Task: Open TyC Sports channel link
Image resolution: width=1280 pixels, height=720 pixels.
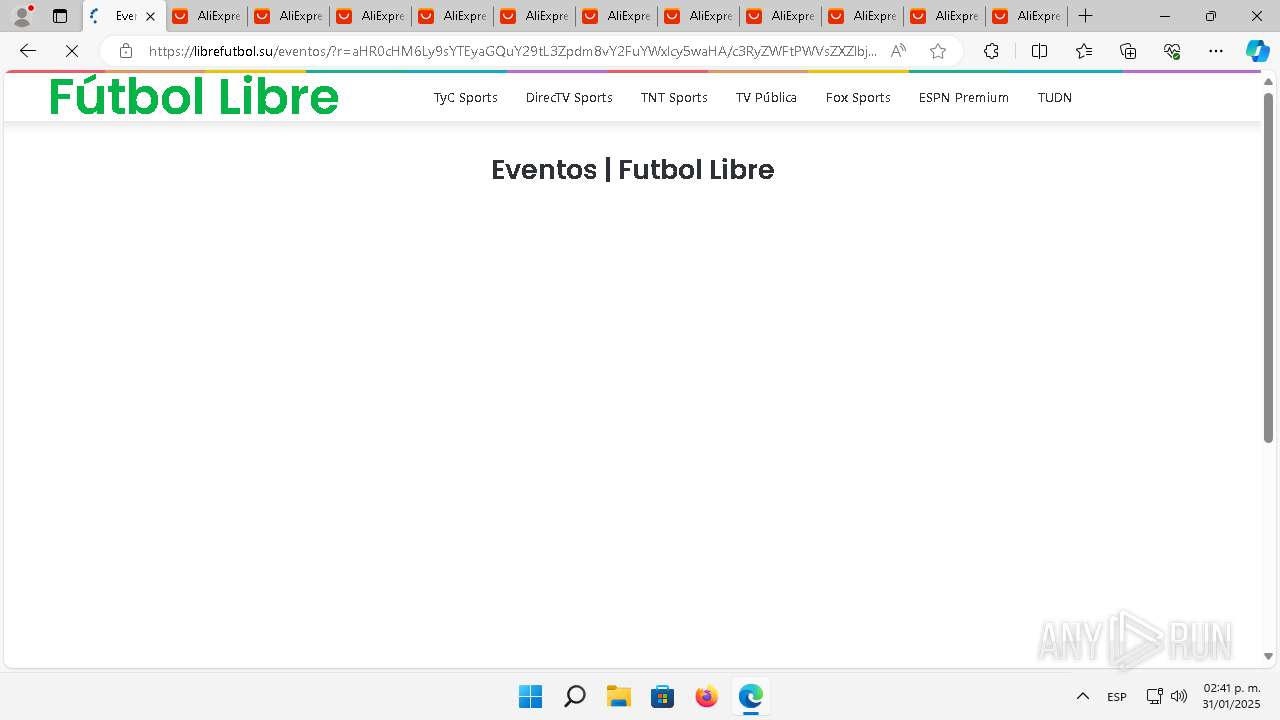Action: [x=465, y=97]
